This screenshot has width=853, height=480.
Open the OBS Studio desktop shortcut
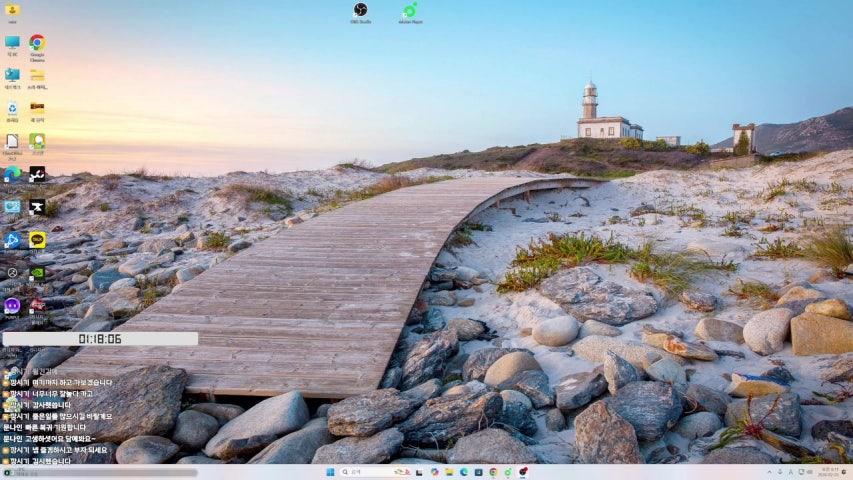(x=360, y=10)
